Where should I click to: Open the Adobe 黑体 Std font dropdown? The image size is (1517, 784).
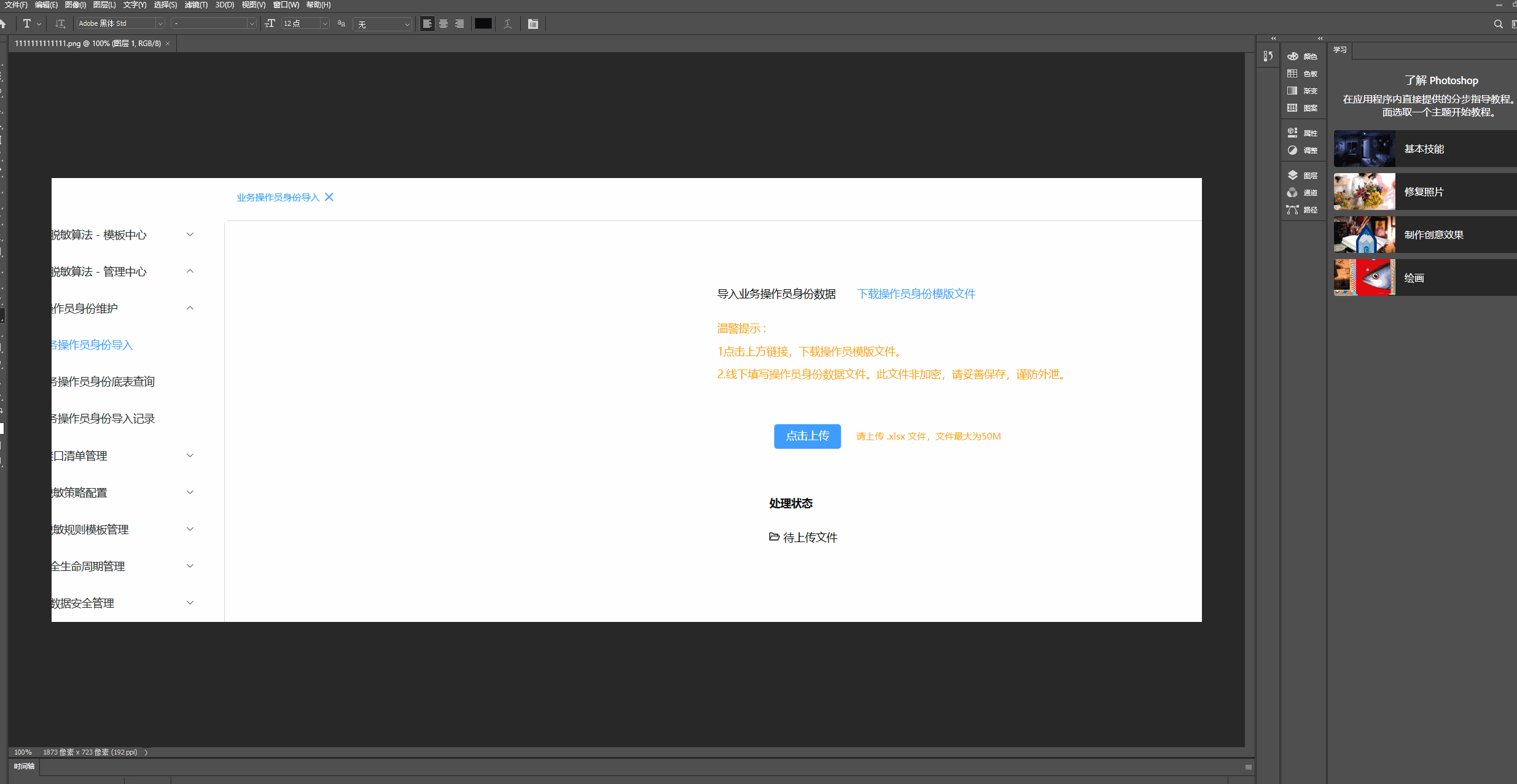[x=160, y=24]
